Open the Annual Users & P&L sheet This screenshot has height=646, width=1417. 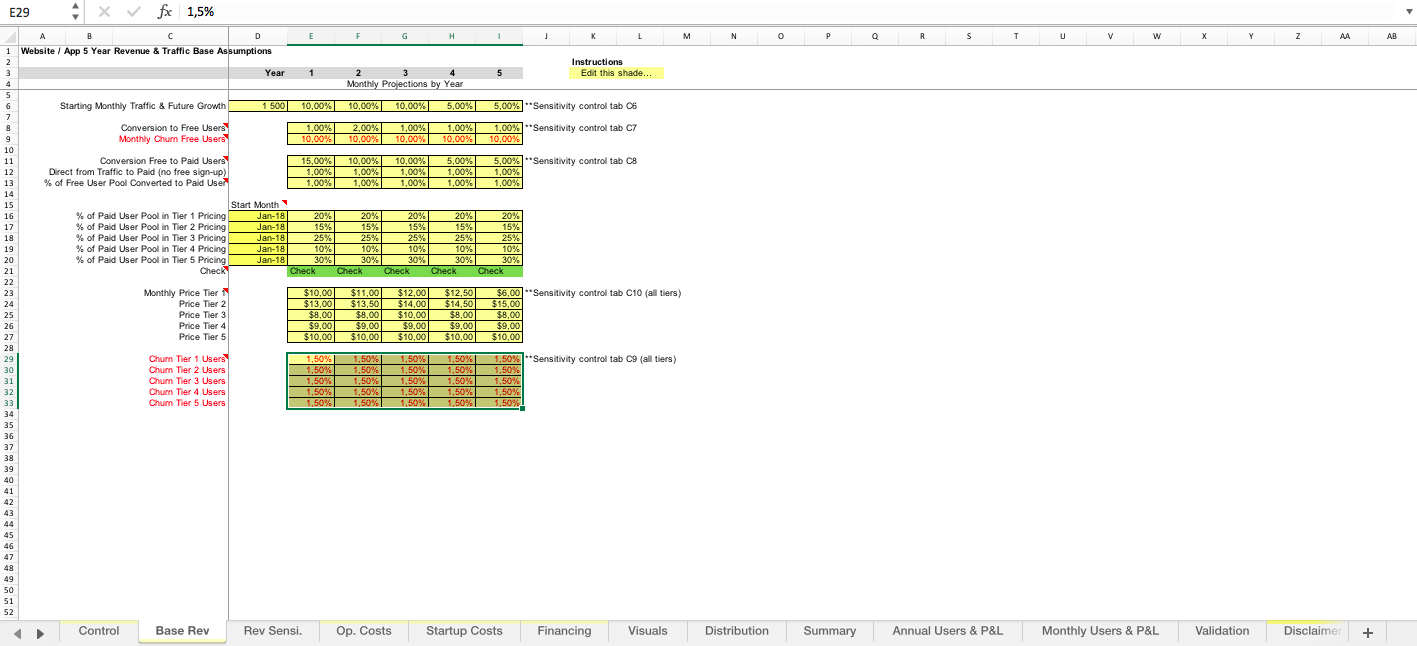click(x=947, y=631)
